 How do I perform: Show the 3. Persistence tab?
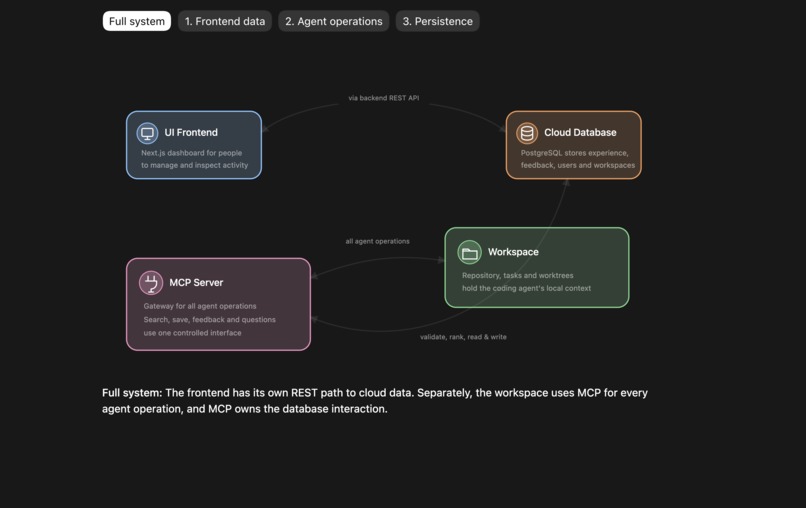[437, 21]
